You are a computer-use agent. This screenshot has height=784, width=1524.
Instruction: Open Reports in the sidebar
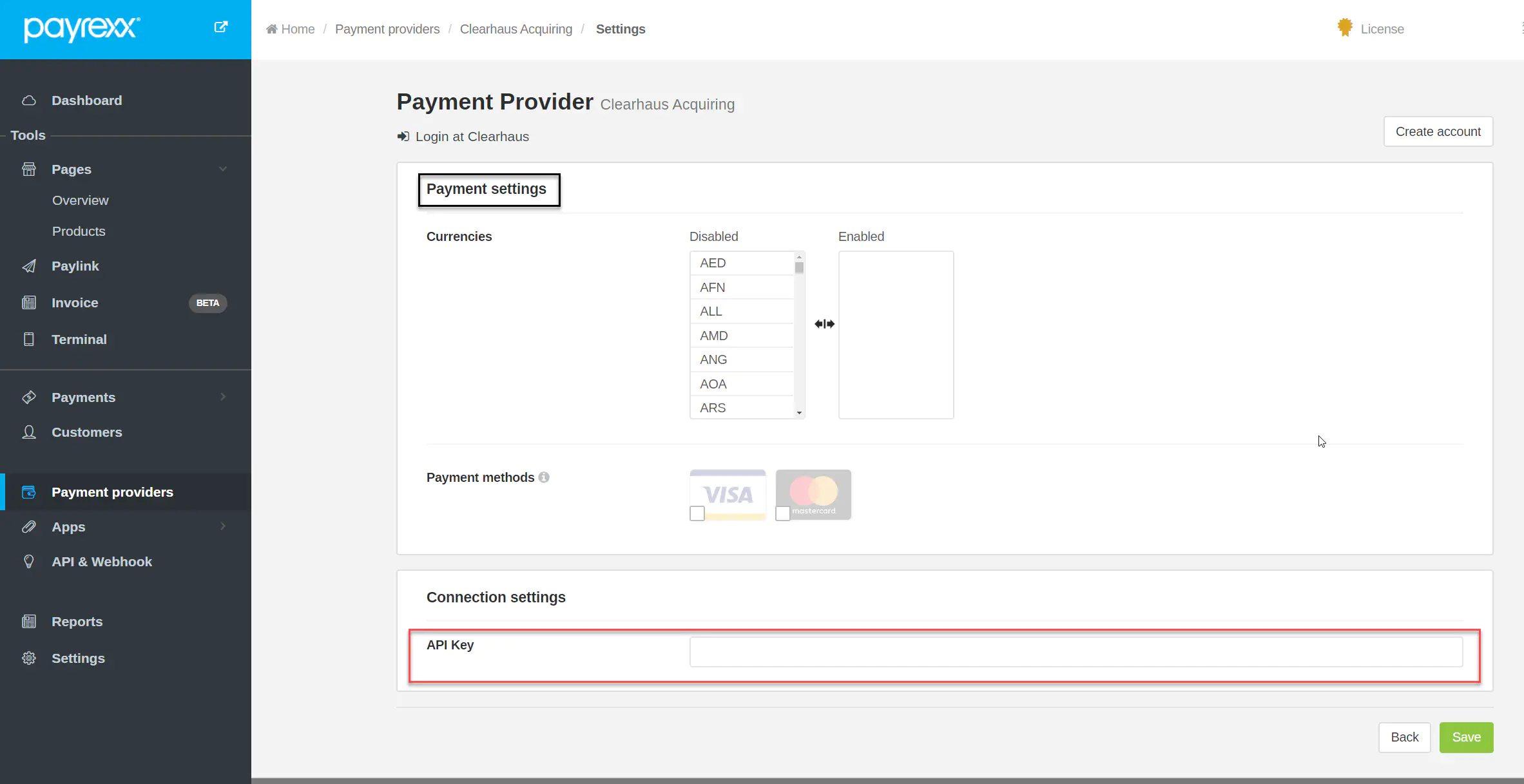tap(77, 622)
